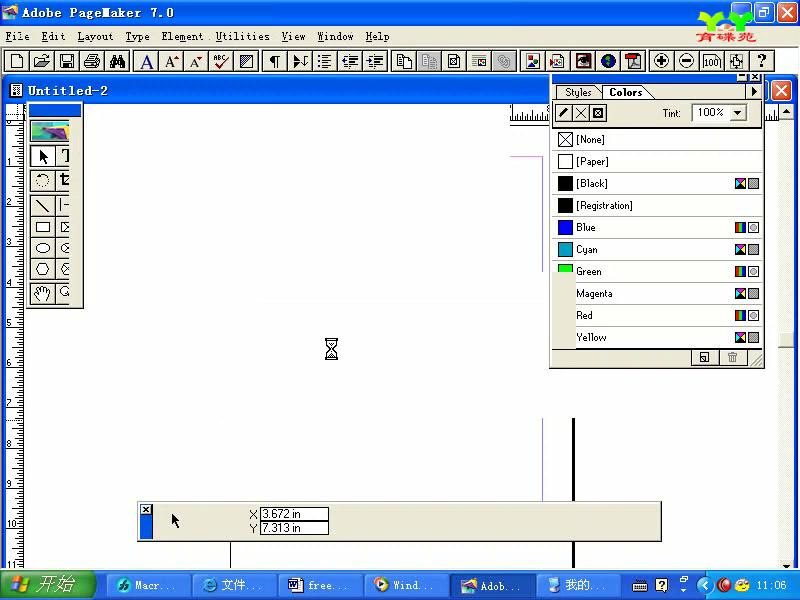Viewport: 800px width, 600px height.
Task: Switch to the Macr... taskbar item
Action: point(148,585)
